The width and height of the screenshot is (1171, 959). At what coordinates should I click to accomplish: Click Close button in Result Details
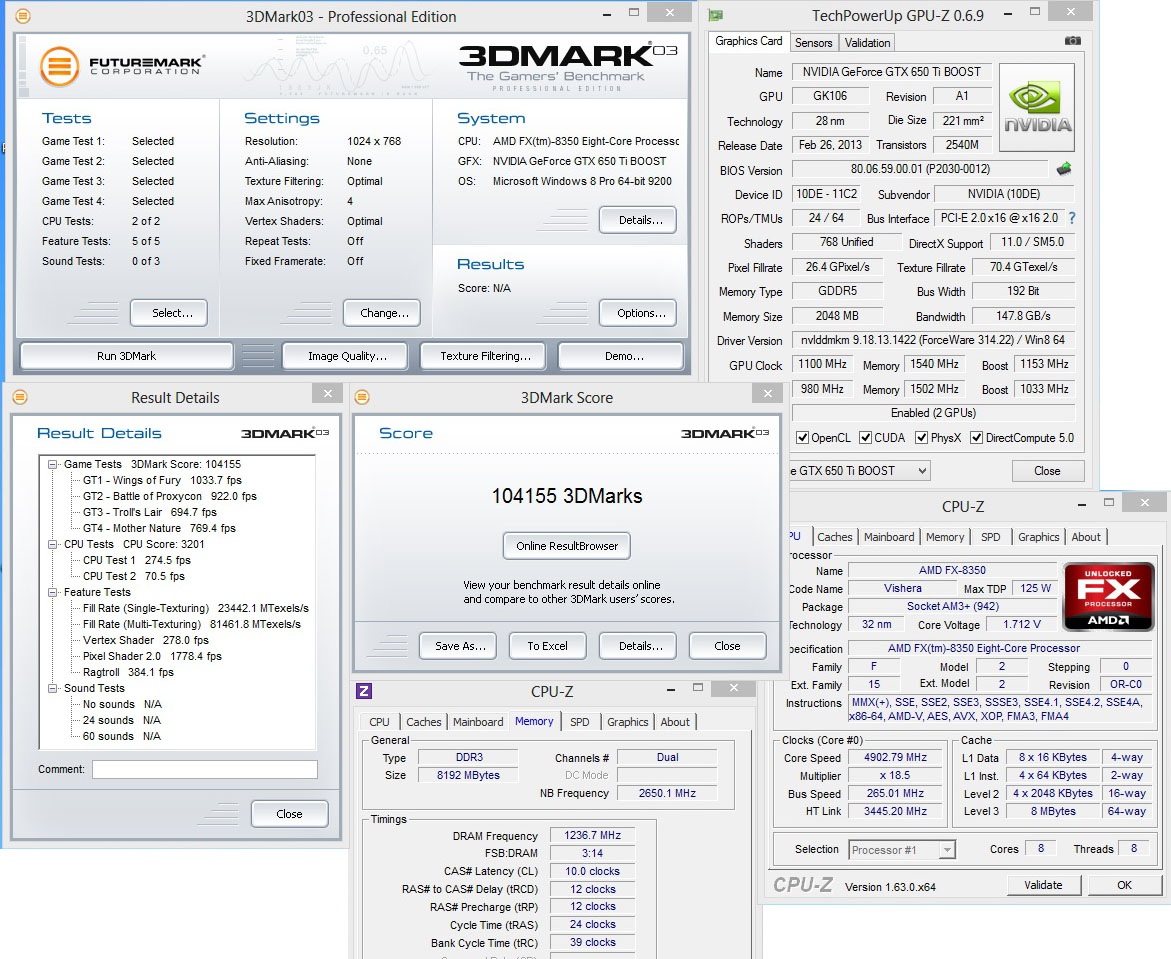pos(290,814)
